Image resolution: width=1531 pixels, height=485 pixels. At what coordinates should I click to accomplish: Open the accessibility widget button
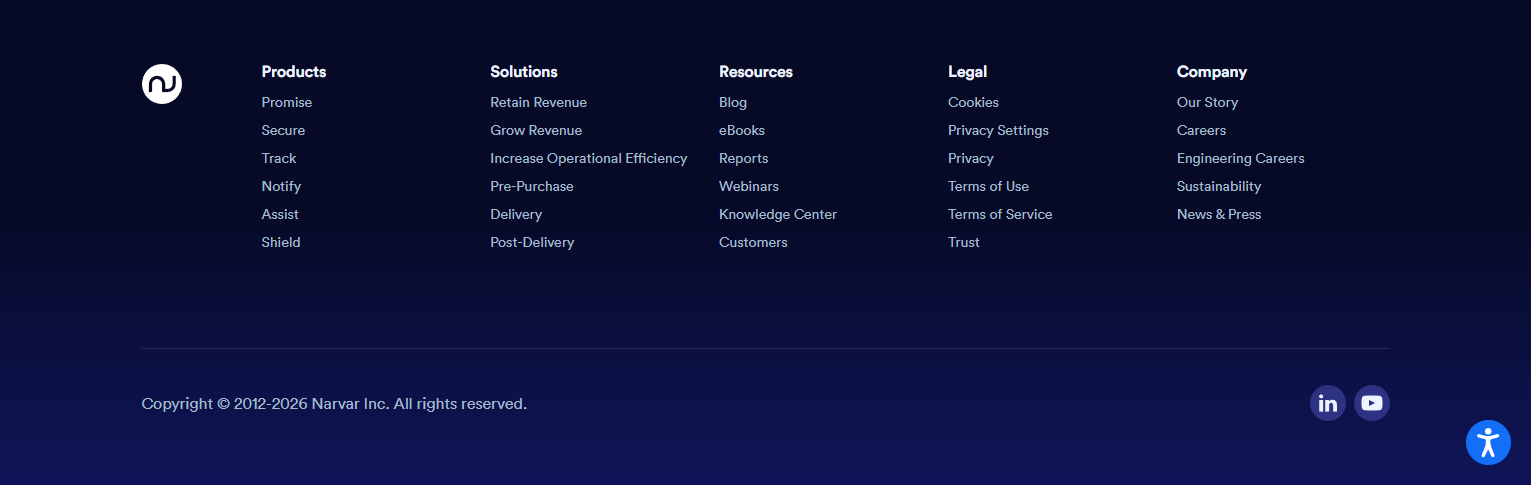coord(1488,442)
